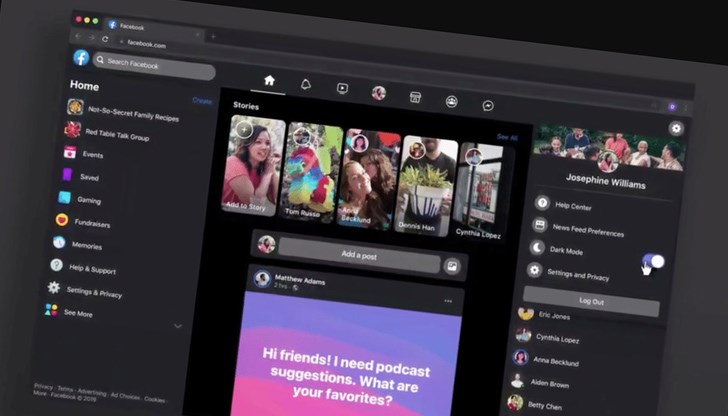Open the Watch video icon
Image resolution: width=728 pixels, height=416 pixels.
click(342, 88)
